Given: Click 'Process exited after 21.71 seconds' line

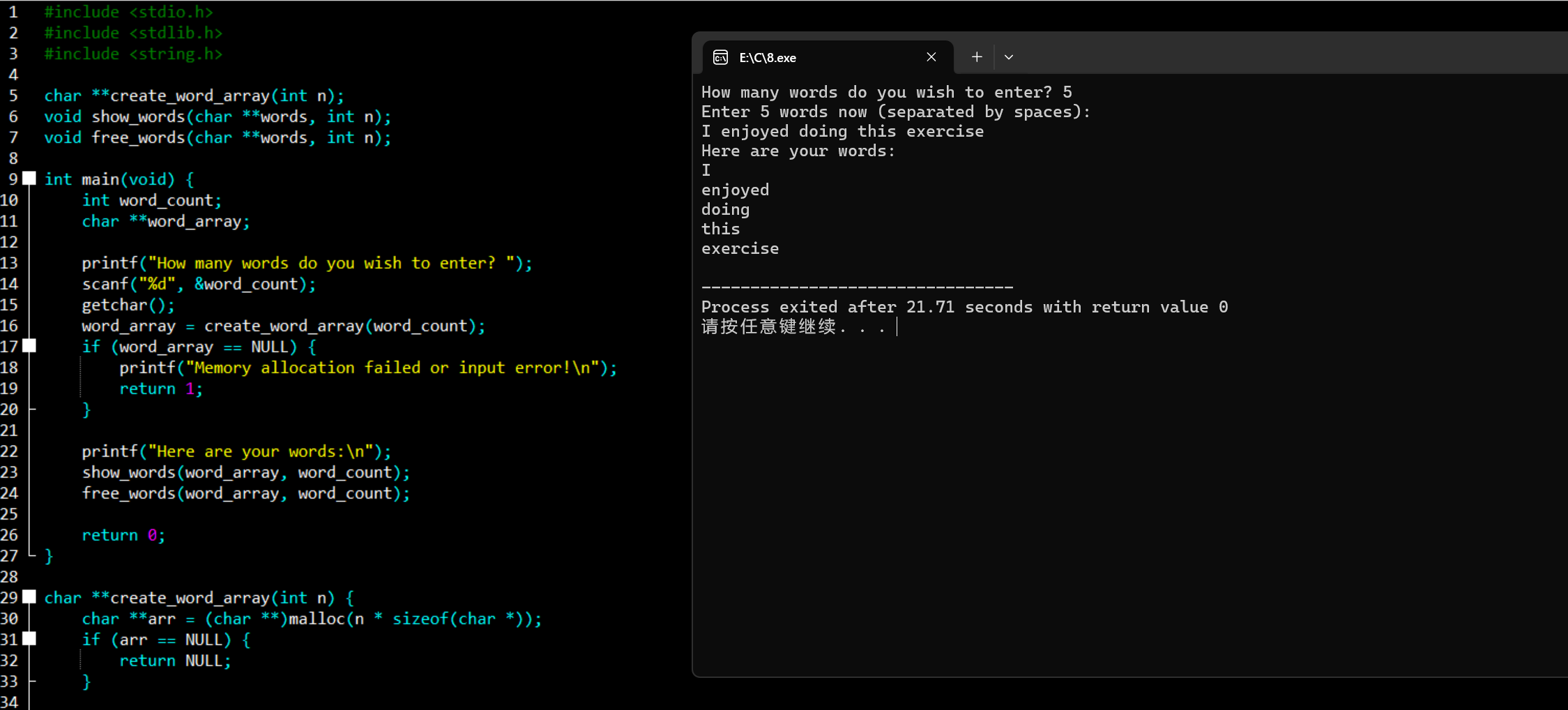Looking at the screenshot, I should click(965, 307).
